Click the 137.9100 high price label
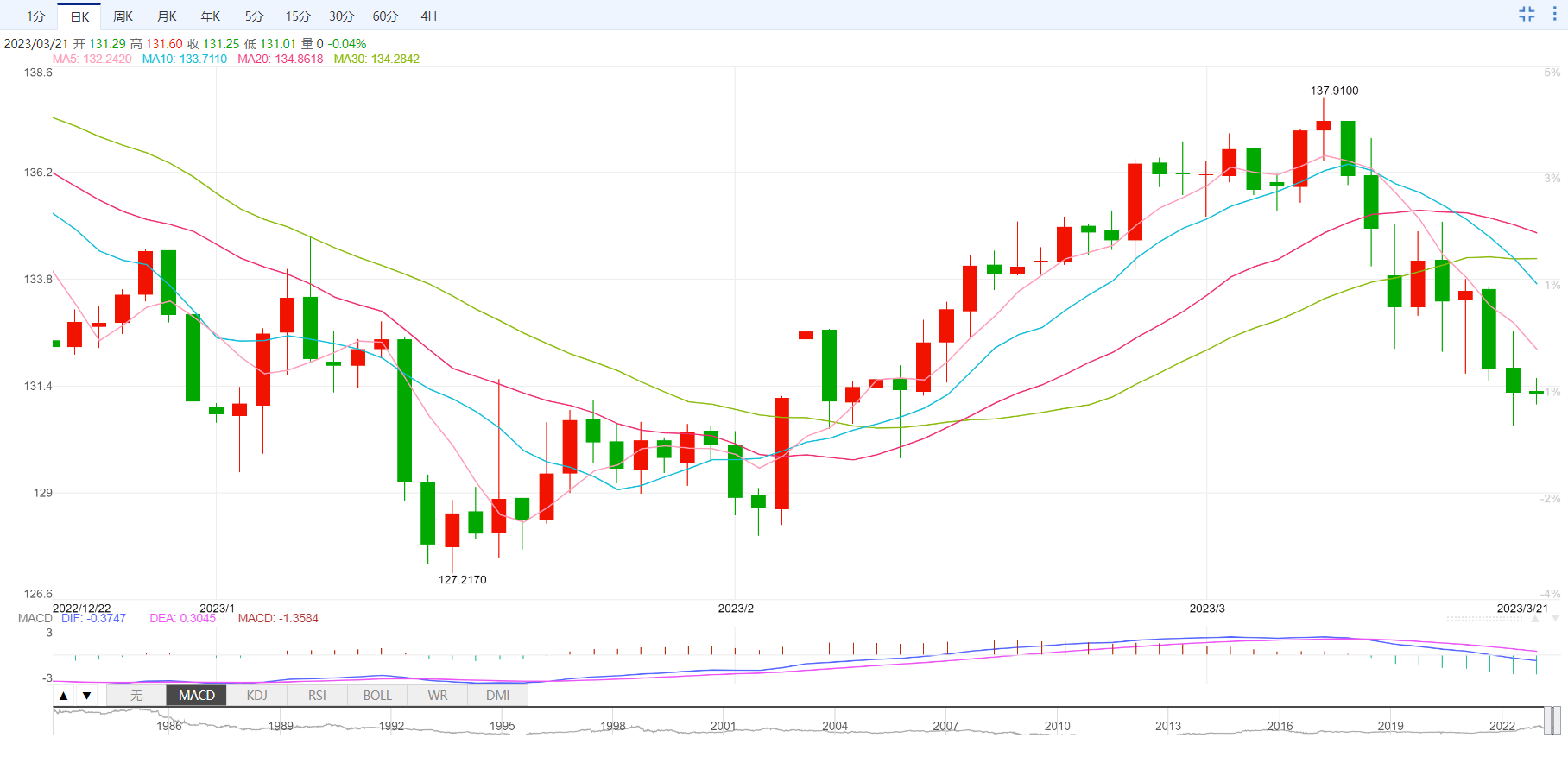Viewport: 1568px width, 763px height. pos(1334,91)
